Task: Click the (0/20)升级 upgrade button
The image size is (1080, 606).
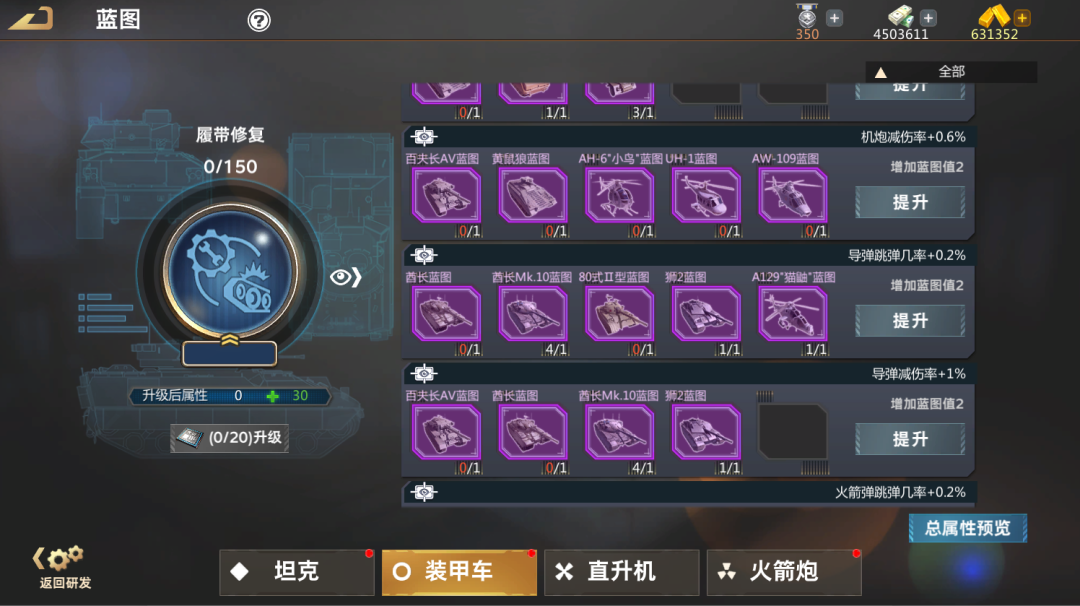Action: click(x=230, y=438)
